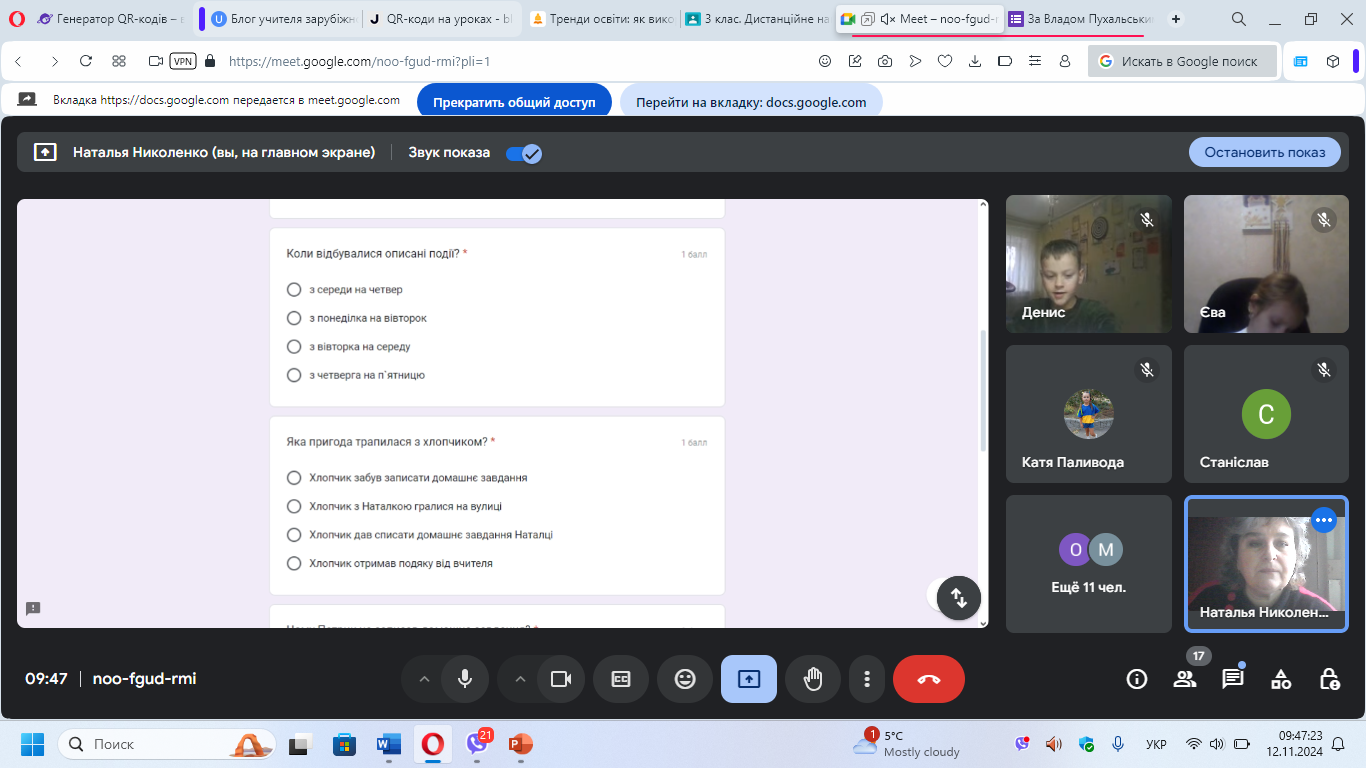Click Прекратить общий доступ button
The height and width of the screenshot is (768, 1366).
[514, 102]
